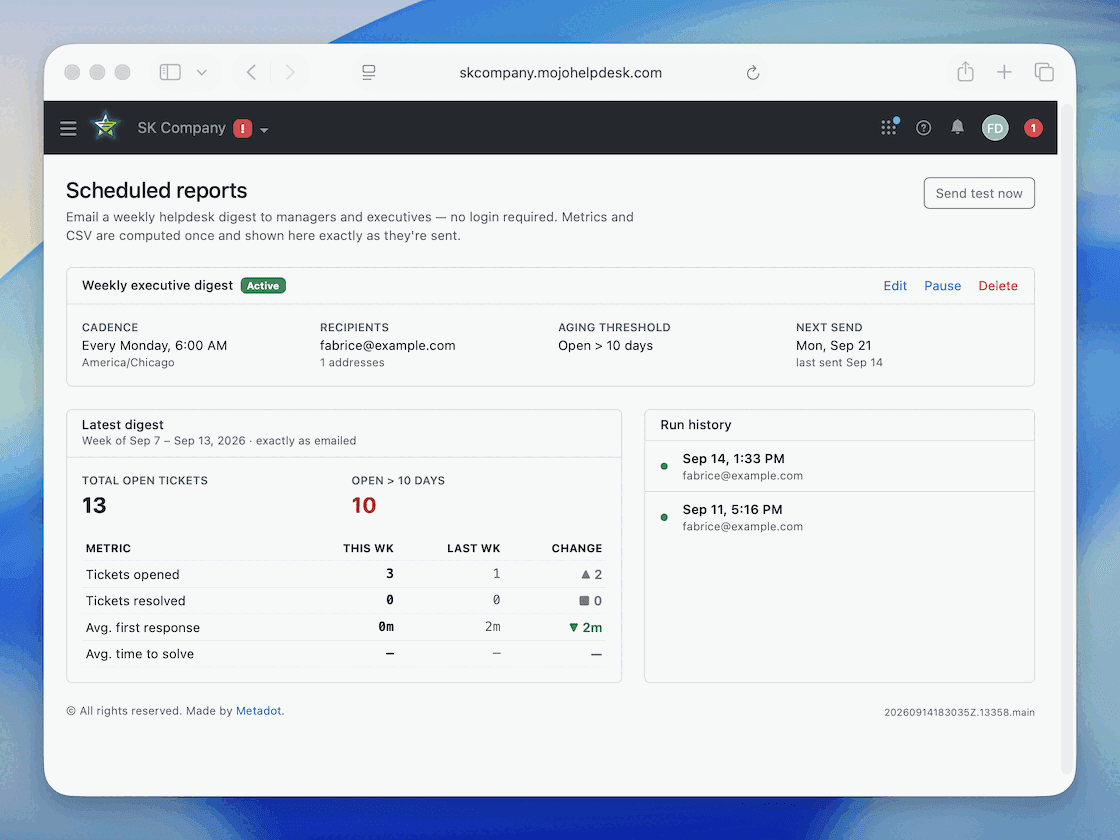Open the help question mark icon
Image resolution: width=1120 pixels, height=840 pixels.
pyautogui.click(x=924, y=128)
